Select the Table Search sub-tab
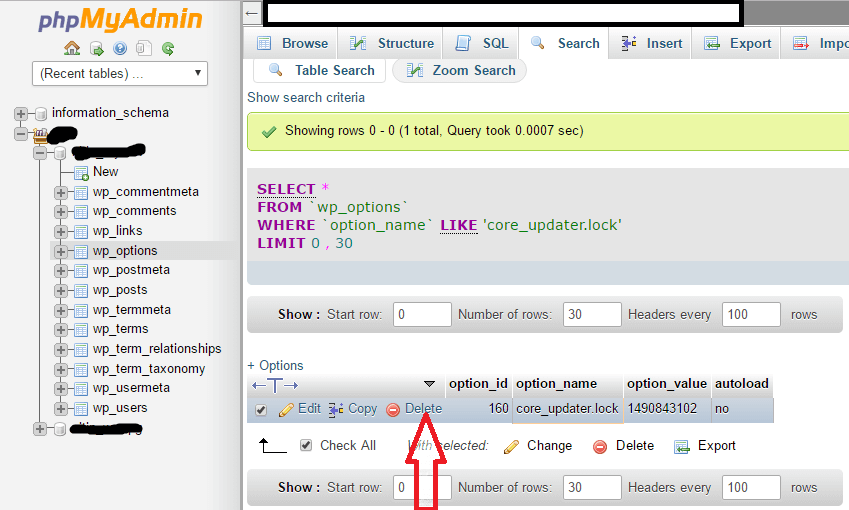 pyautogui.click(x=321, y=70)
